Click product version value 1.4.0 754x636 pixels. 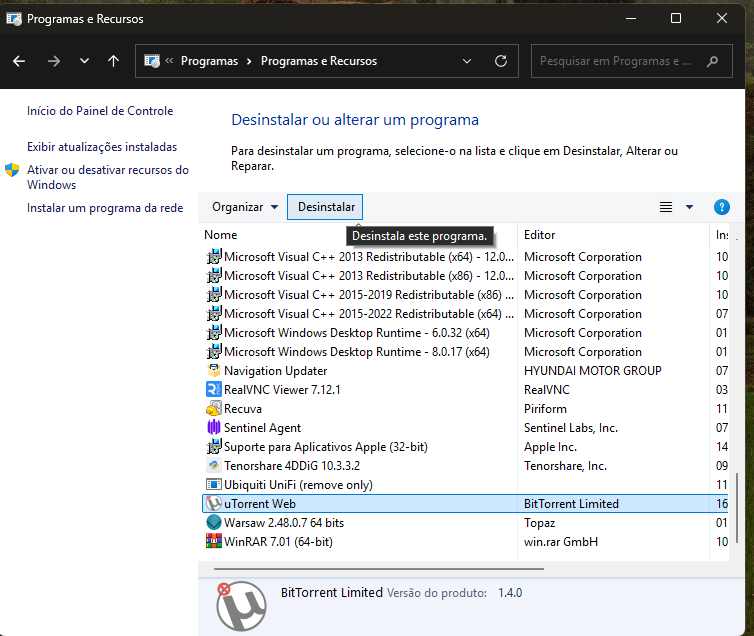pos(510,593)
